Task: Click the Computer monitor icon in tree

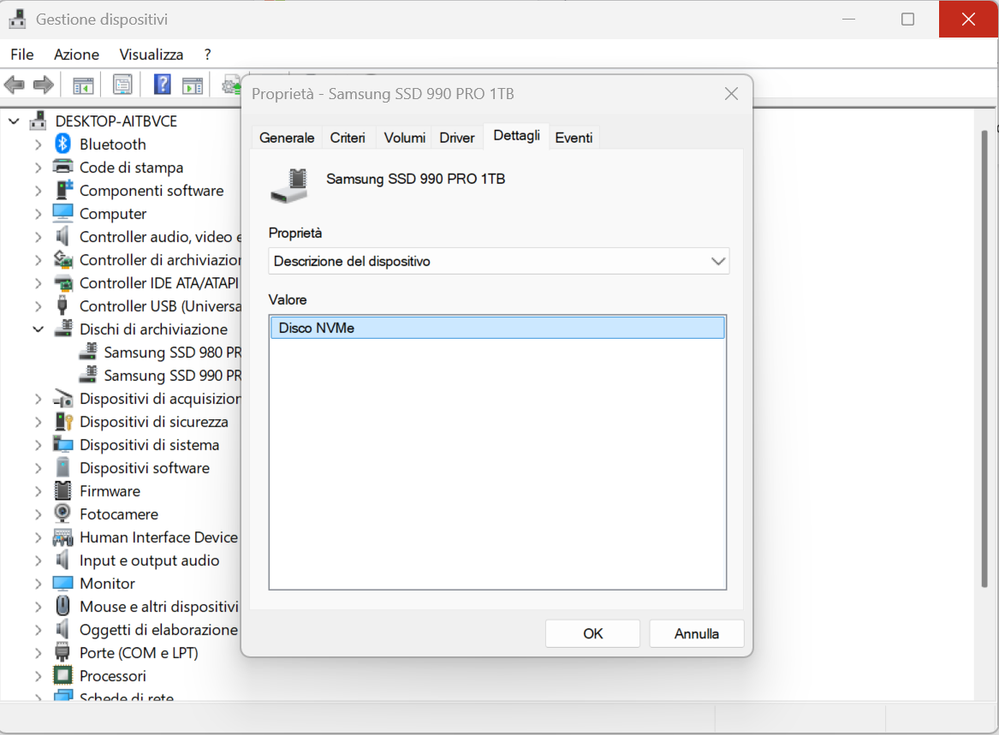Action: pyautogui.click(x=62, y=213)
